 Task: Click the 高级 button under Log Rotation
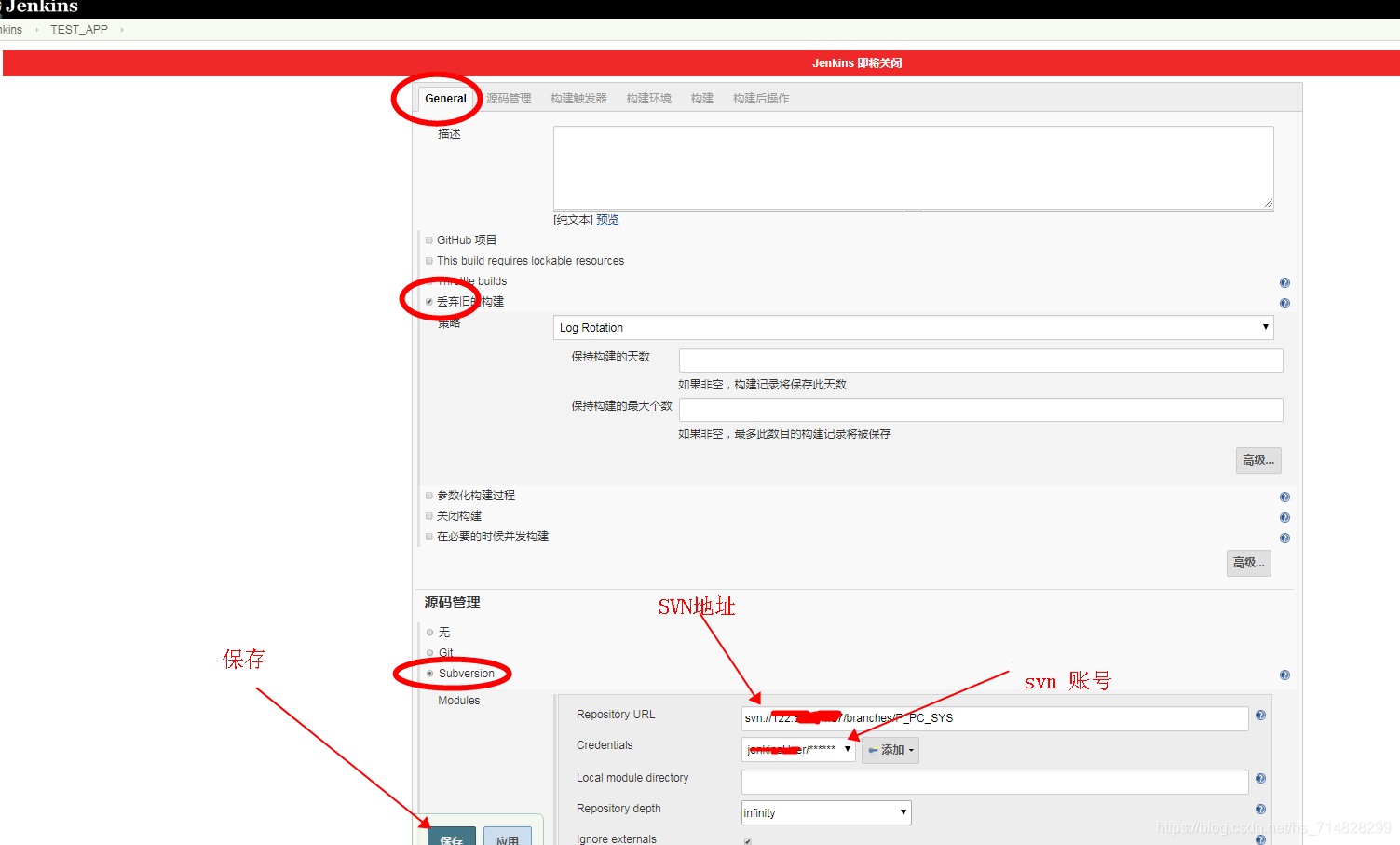coord(1258,460)
